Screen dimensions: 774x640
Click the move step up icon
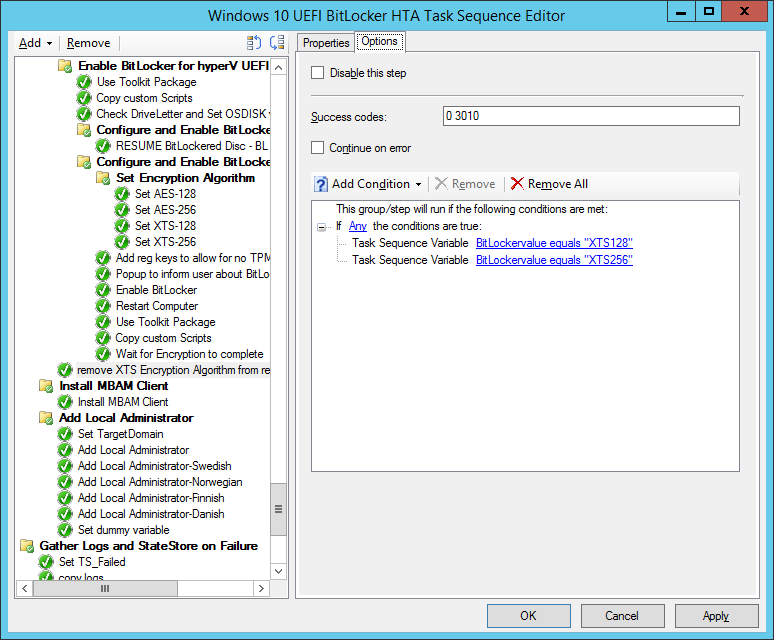pos(254,43)
